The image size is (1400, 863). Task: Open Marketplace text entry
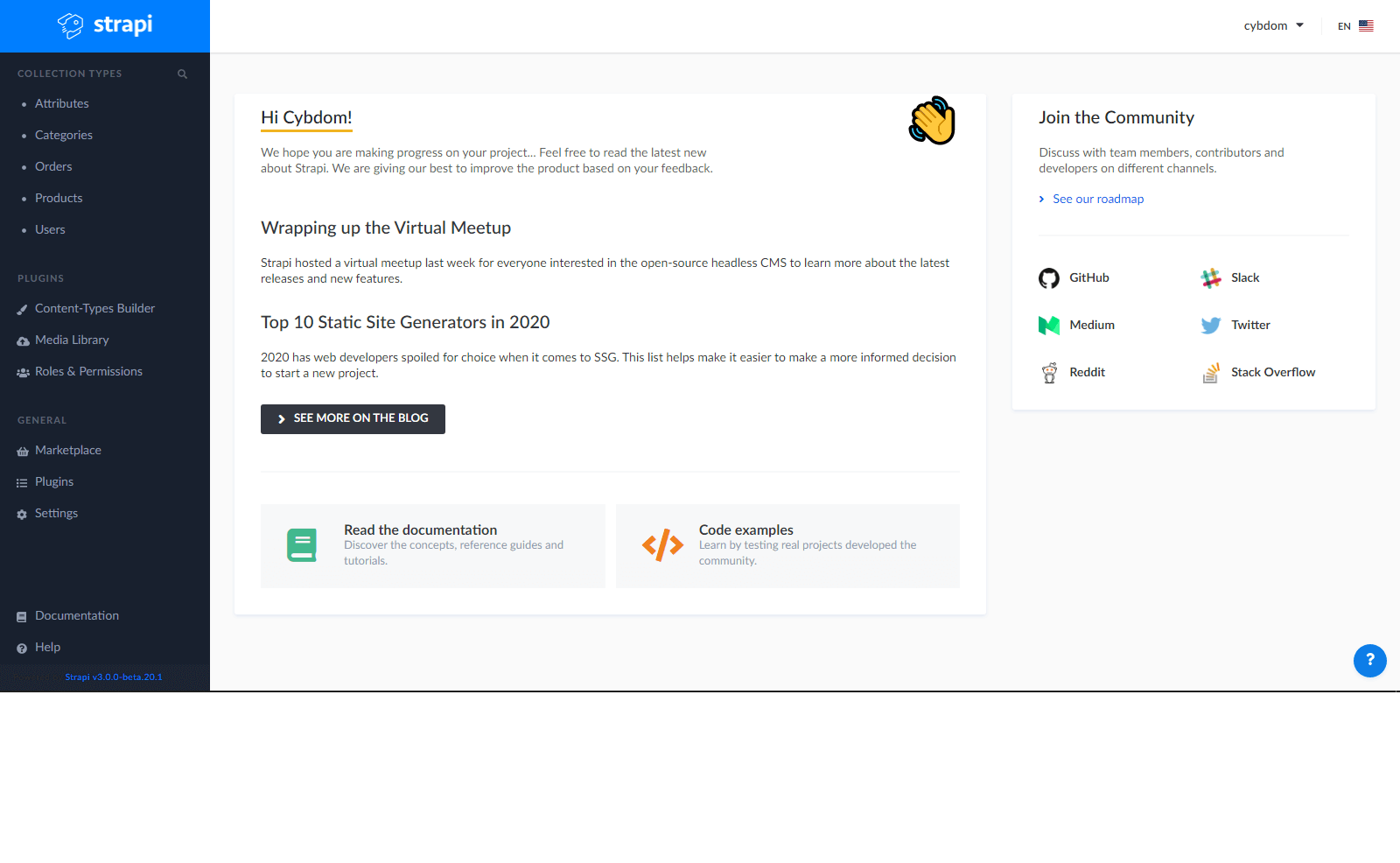pos(68,450)
